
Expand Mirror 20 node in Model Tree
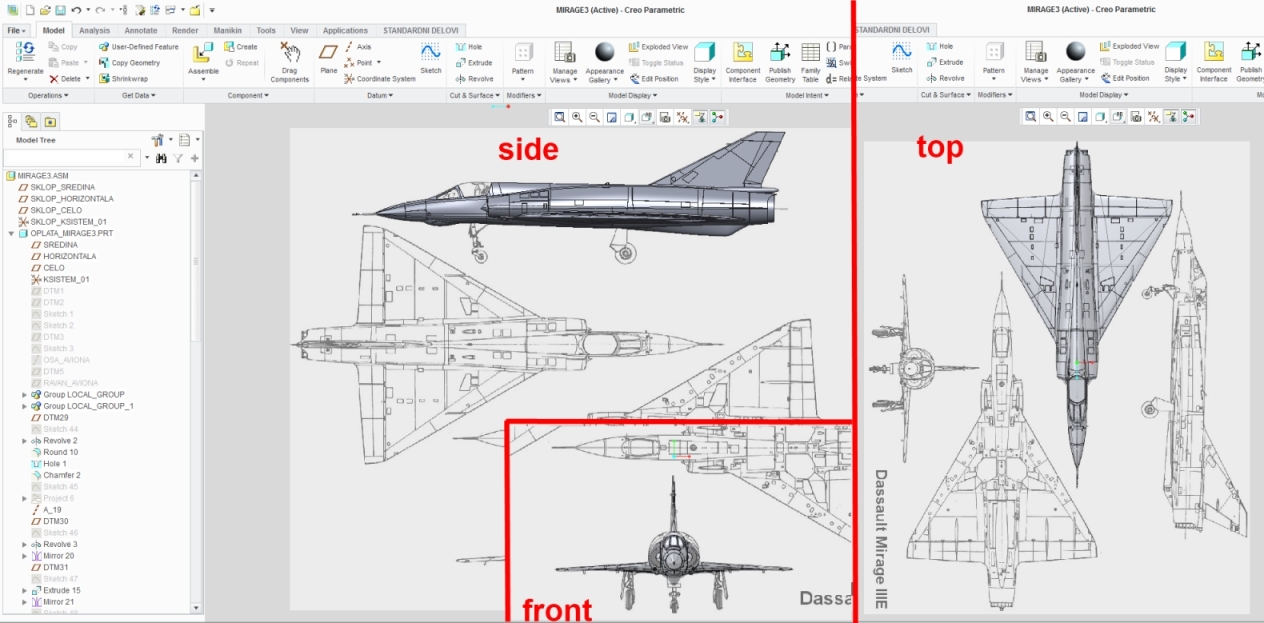(25, 555)
